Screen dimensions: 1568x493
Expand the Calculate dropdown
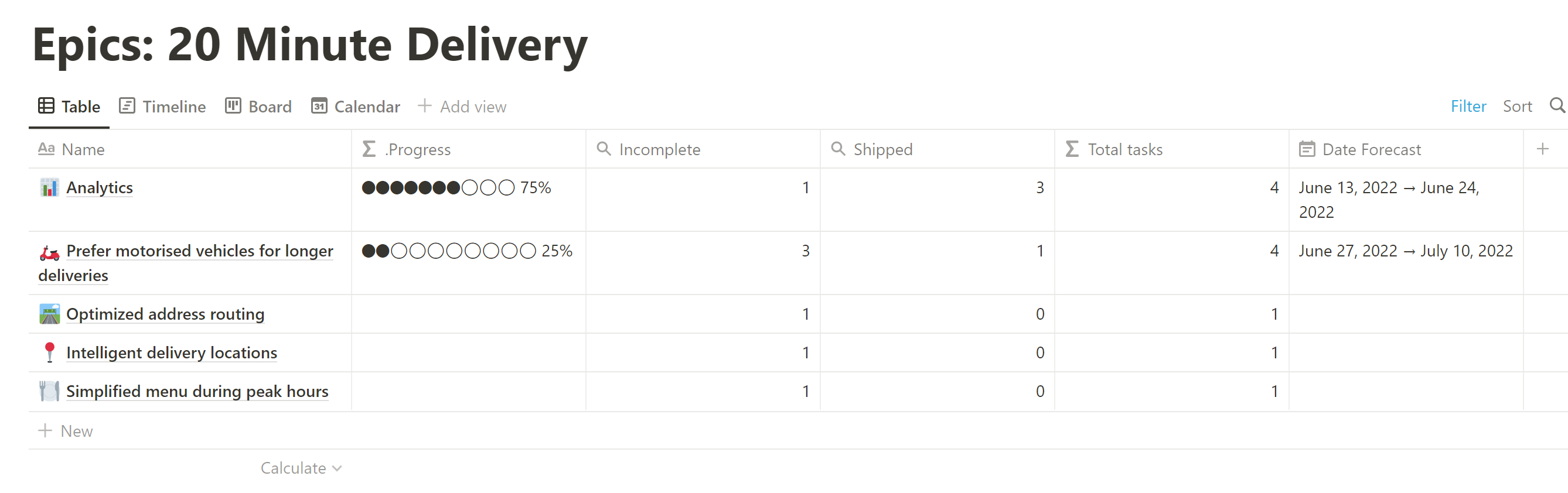[301, 468]
